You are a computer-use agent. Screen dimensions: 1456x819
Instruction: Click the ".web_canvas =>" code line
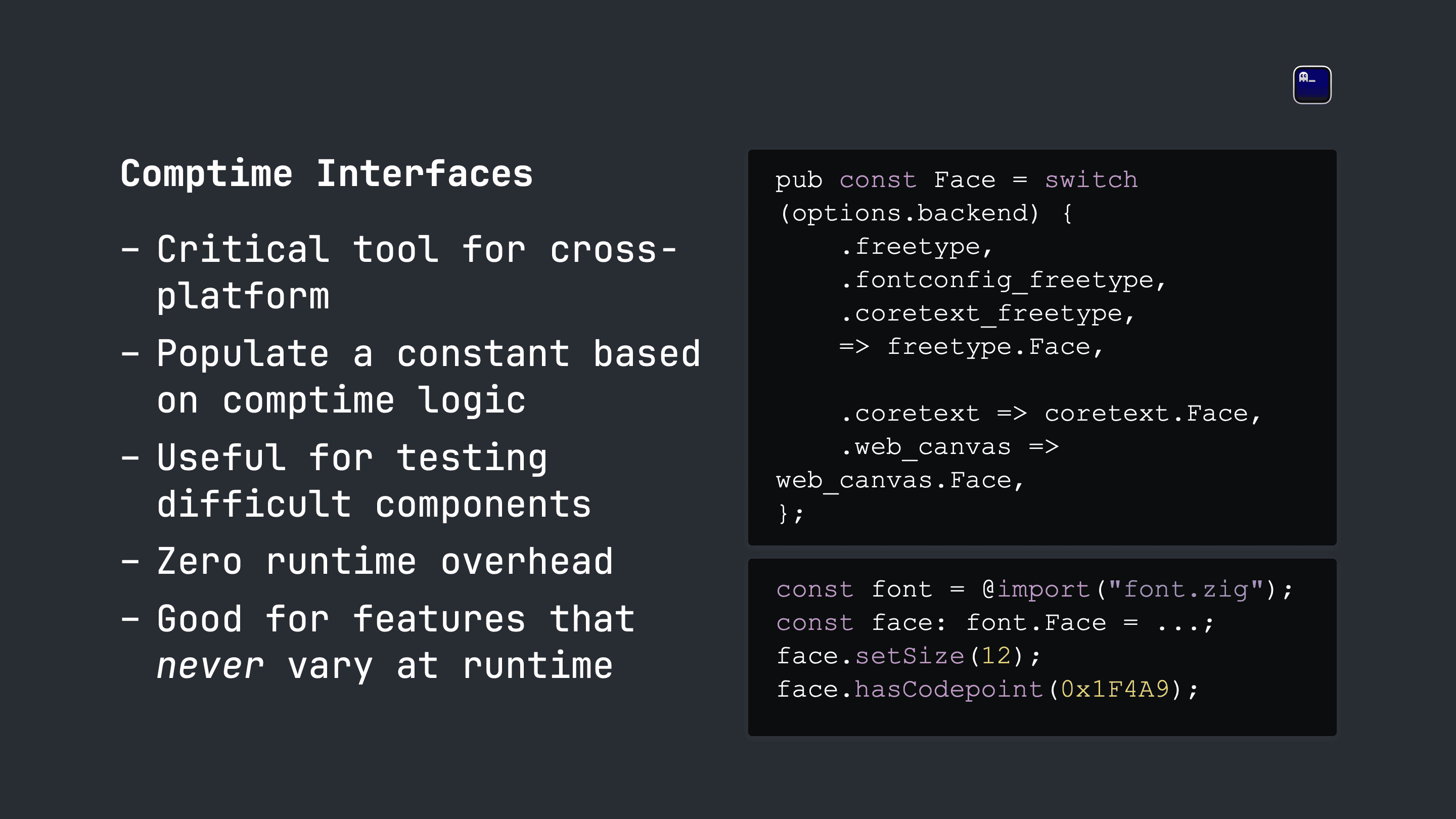[x=949, y=447]
